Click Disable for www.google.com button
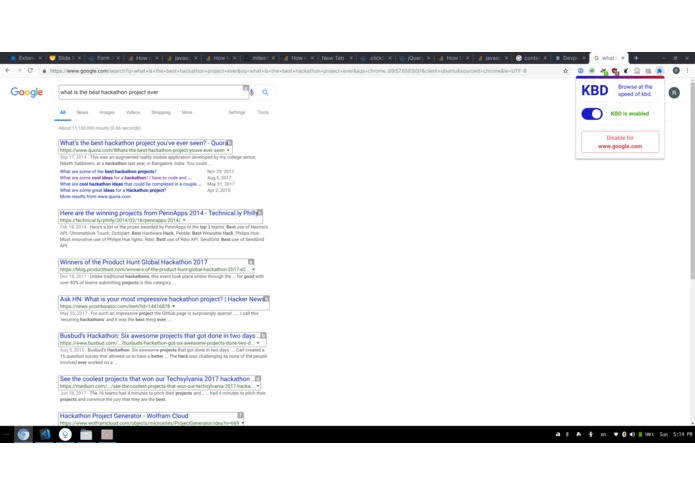The image size is (695, 494). tap(620, 142)
